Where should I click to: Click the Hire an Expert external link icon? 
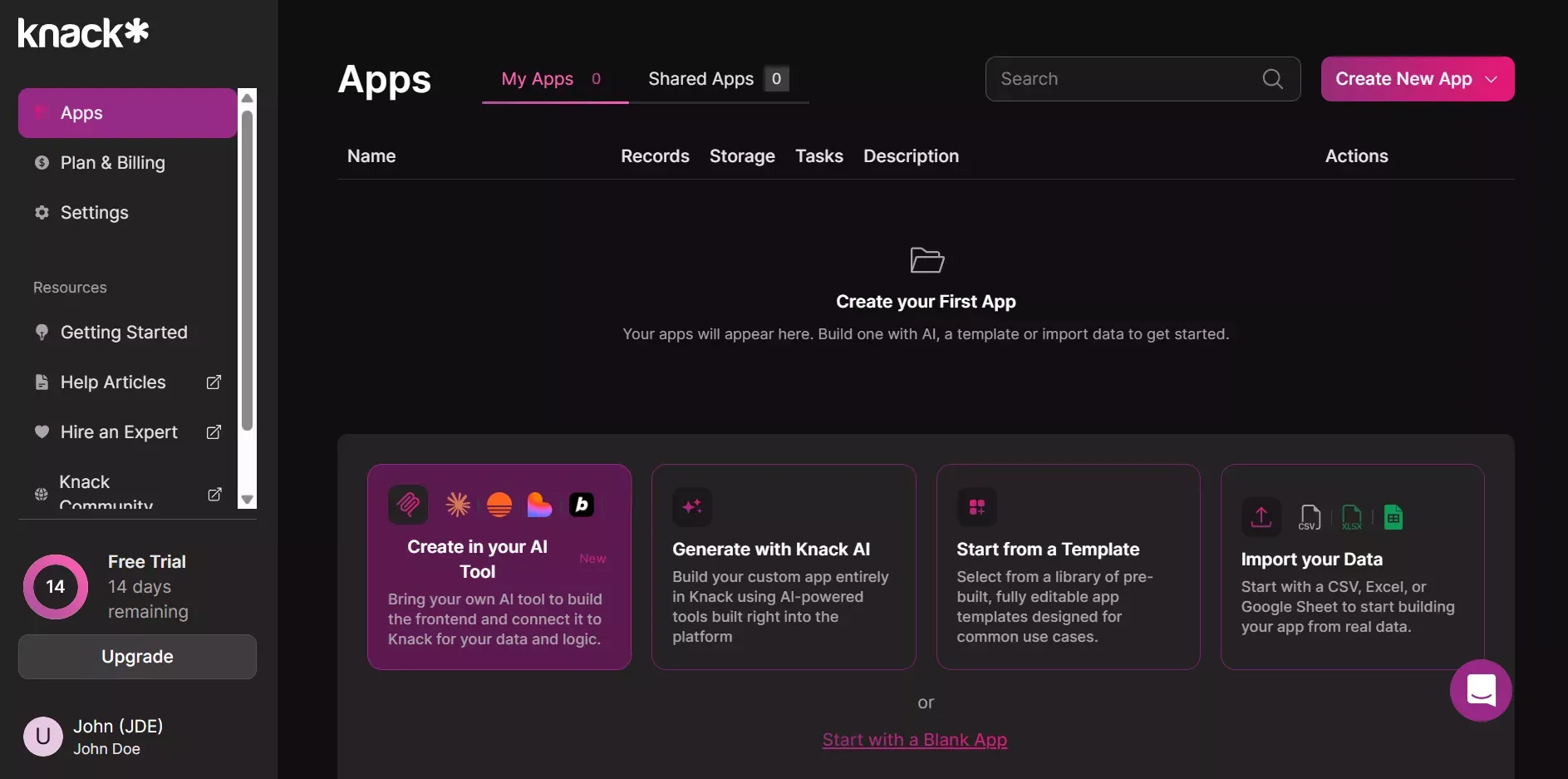click(214, 432)
